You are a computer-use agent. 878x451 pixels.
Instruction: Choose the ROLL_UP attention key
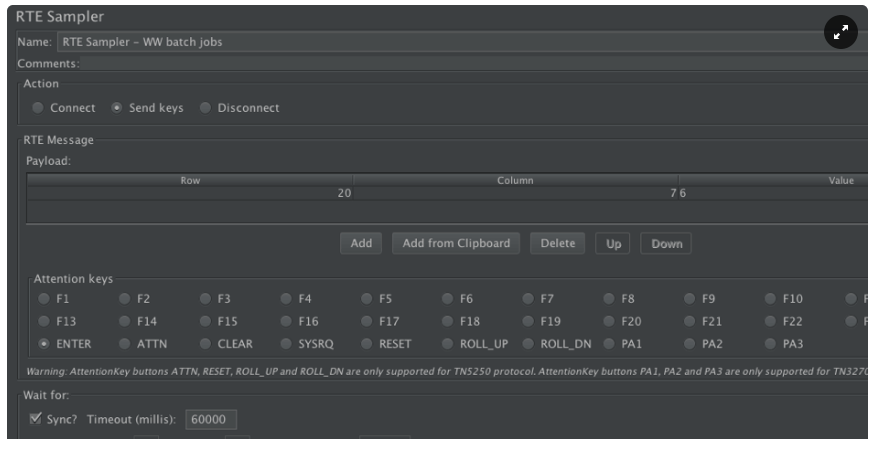(447, 344)
